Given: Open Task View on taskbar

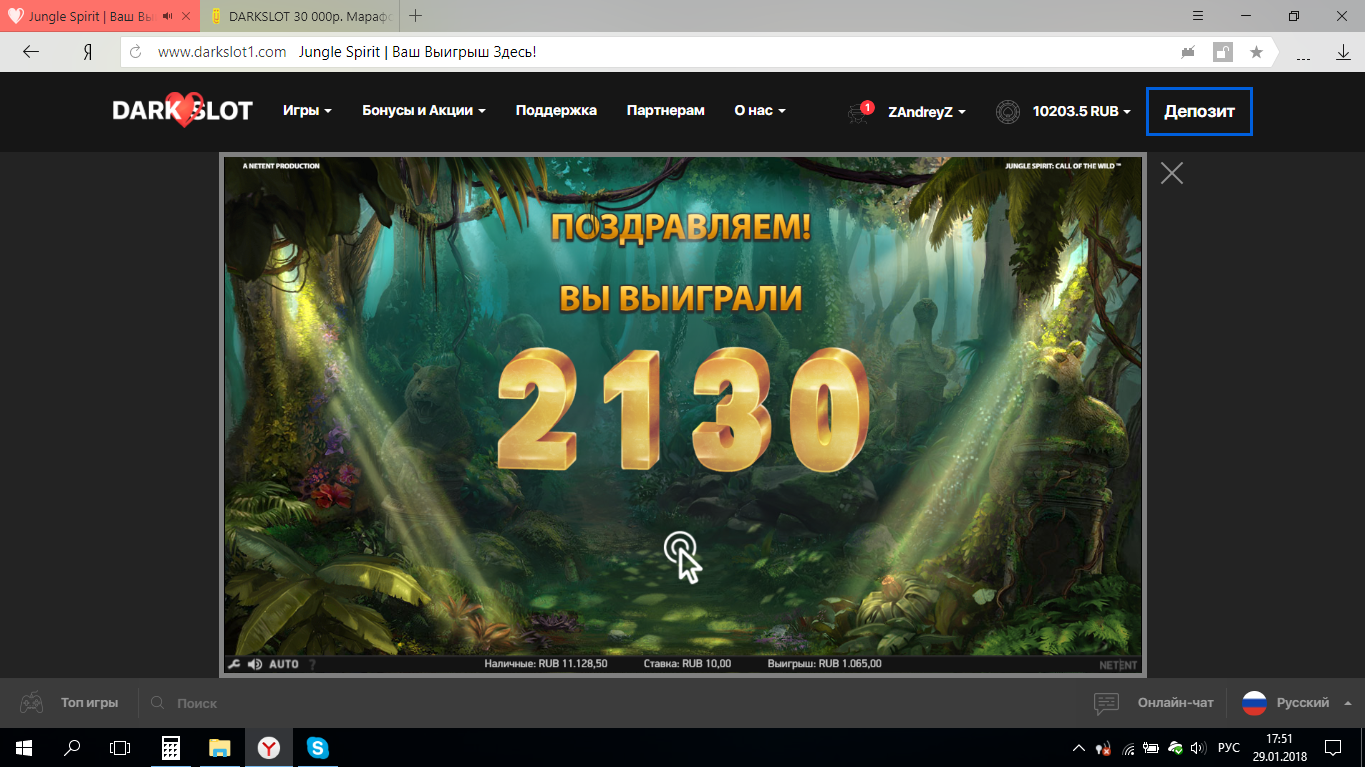Looking at the screenshot, I should (120, 747).
